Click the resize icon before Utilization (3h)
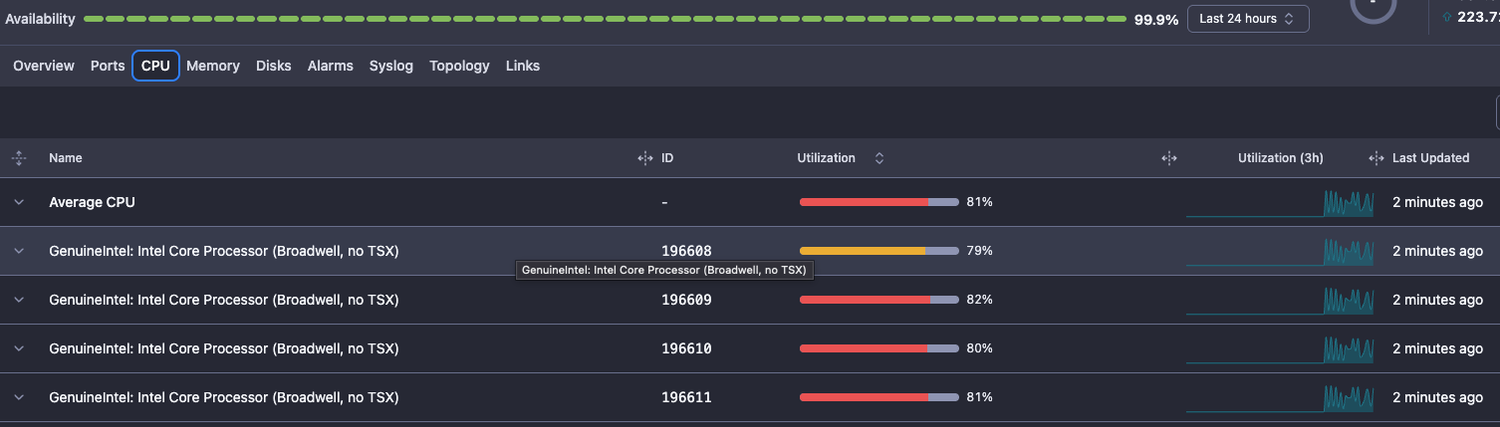This screenshot has width=1500, height=427. (x=1168, y=158)
